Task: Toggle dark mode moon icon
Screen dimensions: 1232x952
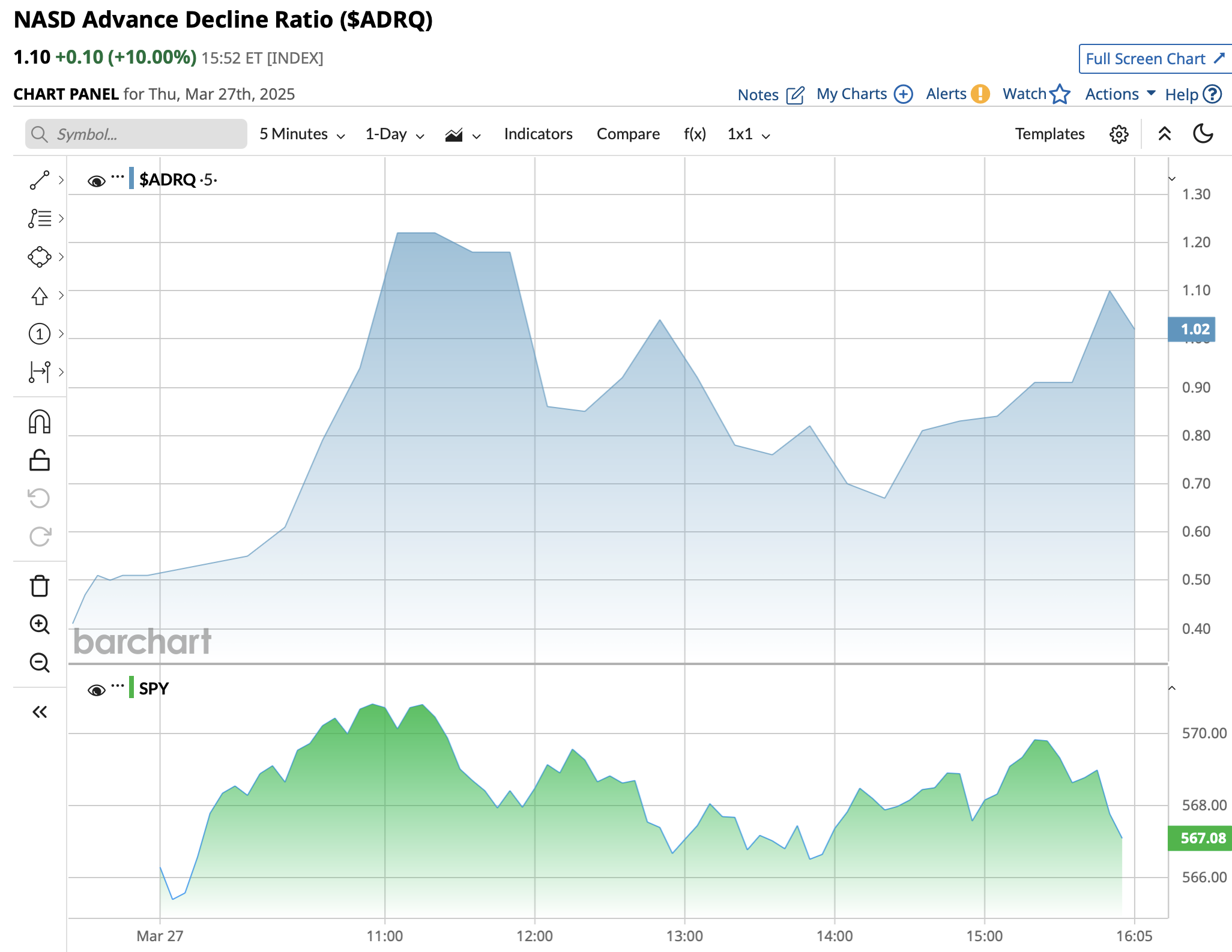Action: [1203, 134]
